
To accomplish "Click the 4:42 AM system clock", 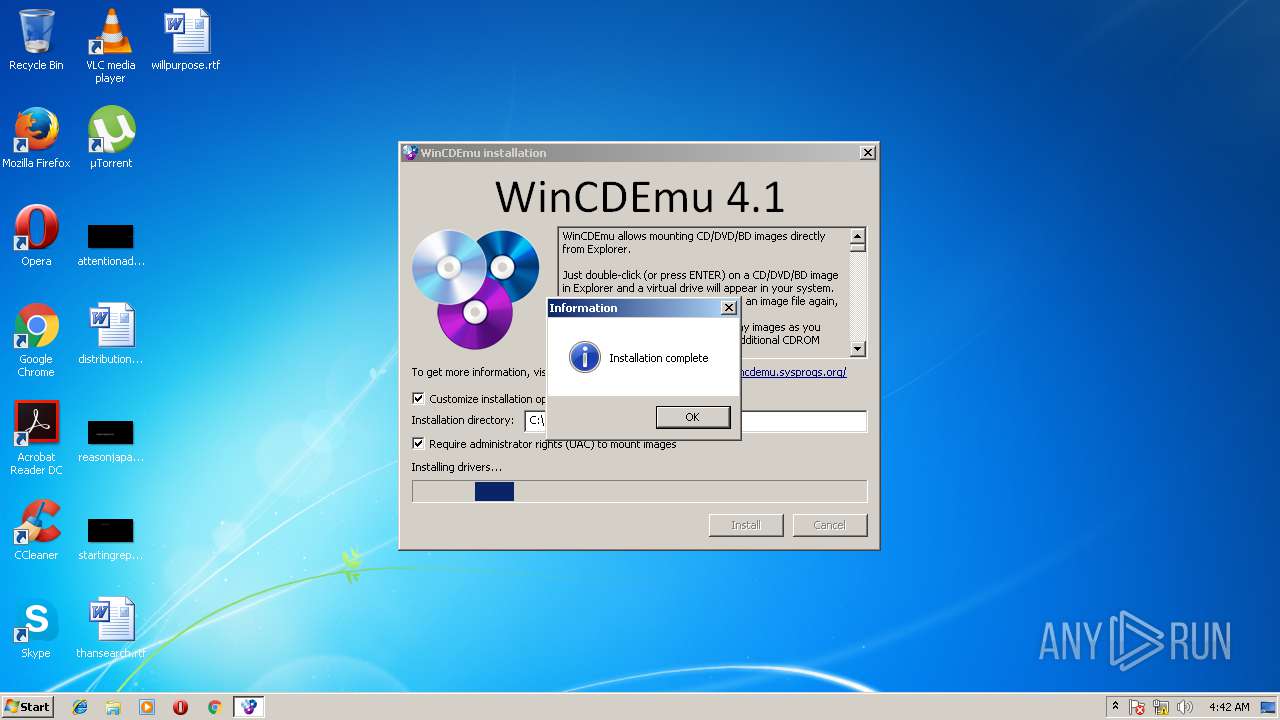I will point(1228,707).
